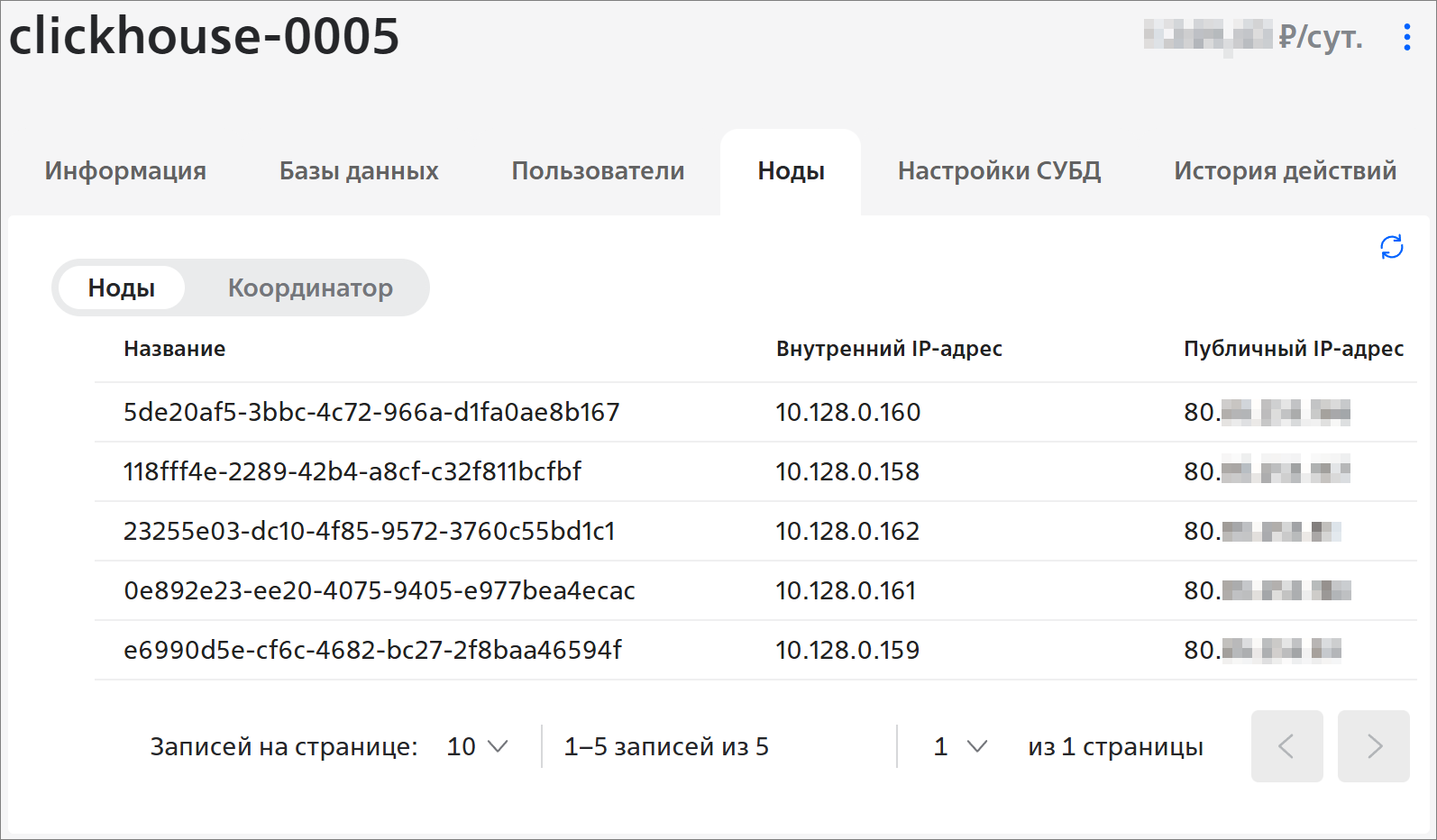Click the Публичный IP-адрес column header
Image resolution: width=1437 pixels, height=840 pixels.
[x=1294, y=349]
